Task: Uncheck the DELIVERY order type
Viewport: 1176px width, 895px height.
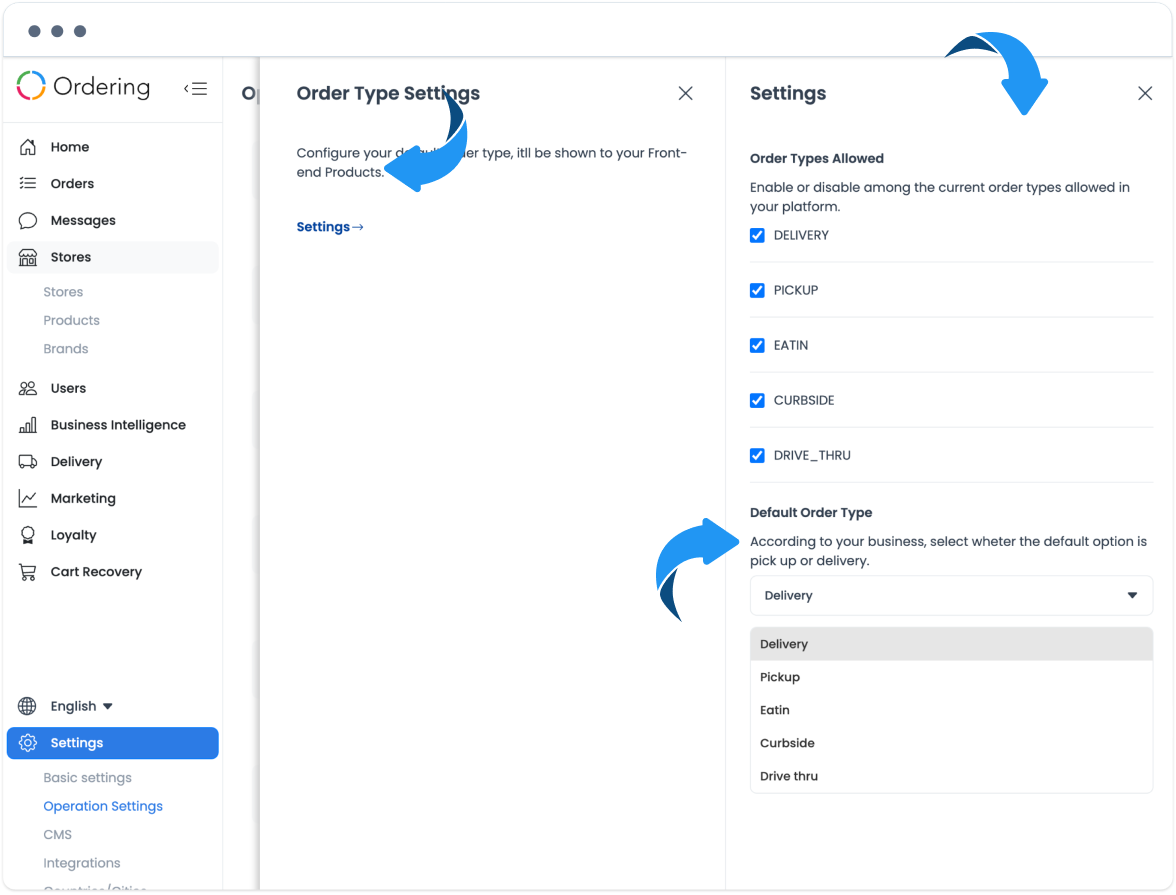Action: point(758,236)
